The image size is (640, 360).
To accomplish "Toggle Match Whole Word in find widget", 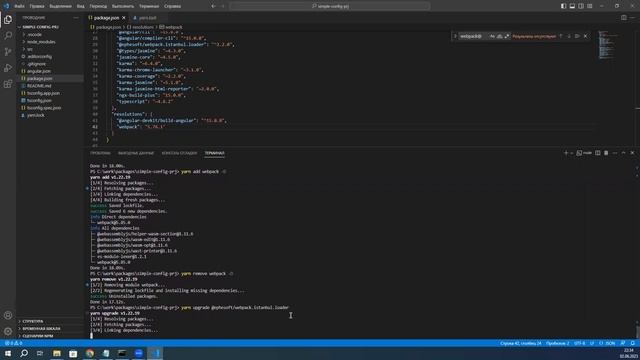I will click(x=500, y=36).
